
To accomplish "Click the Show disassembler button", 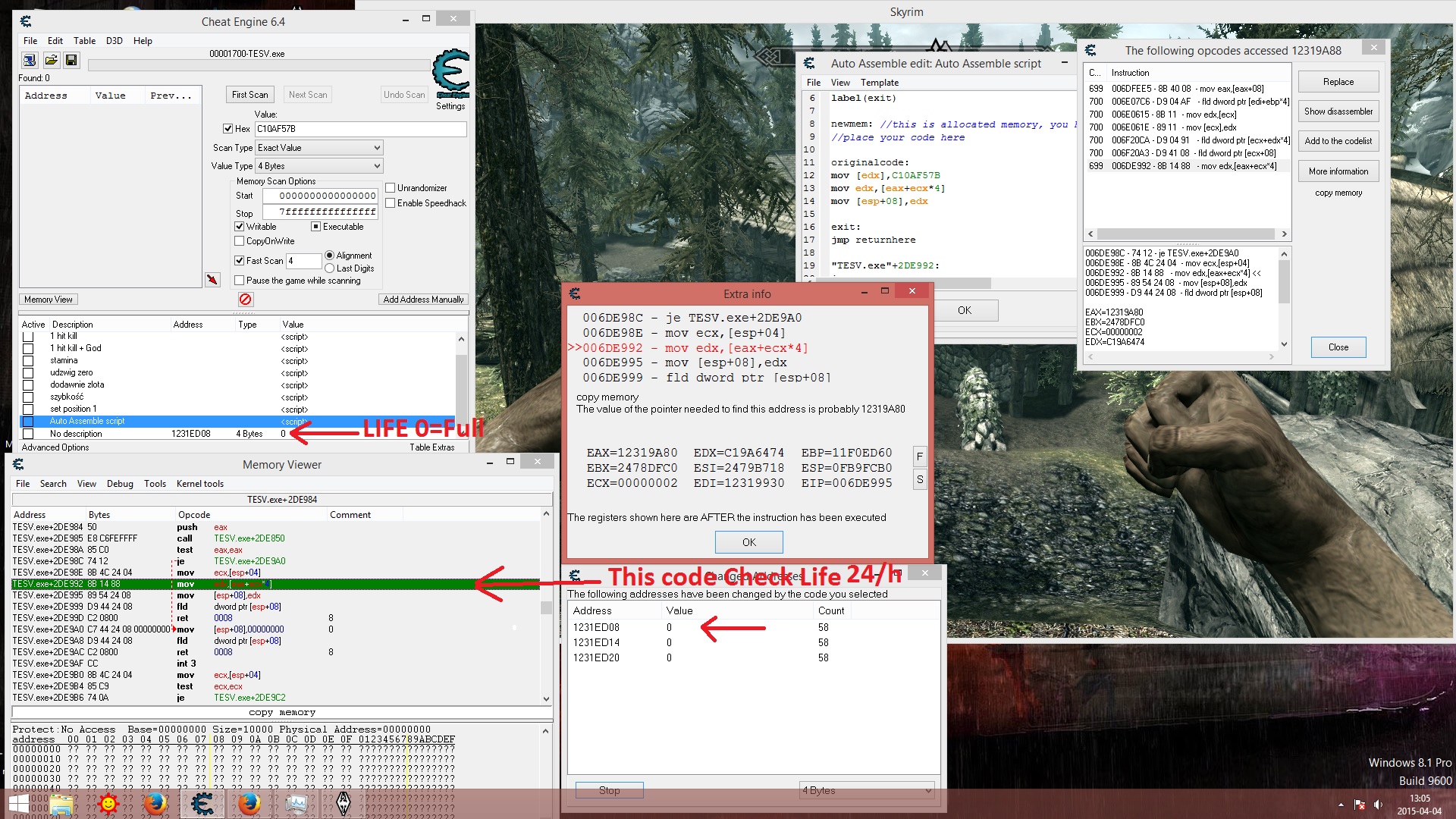I will [1338, 111].
